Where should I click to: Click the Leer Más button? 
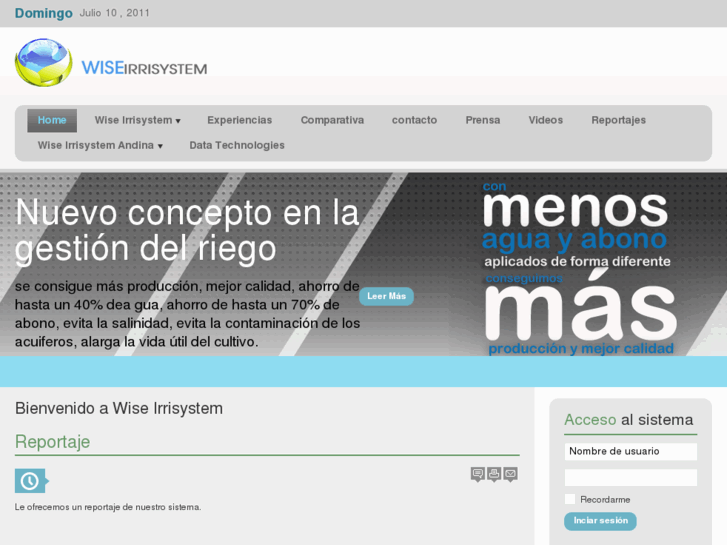386,296
